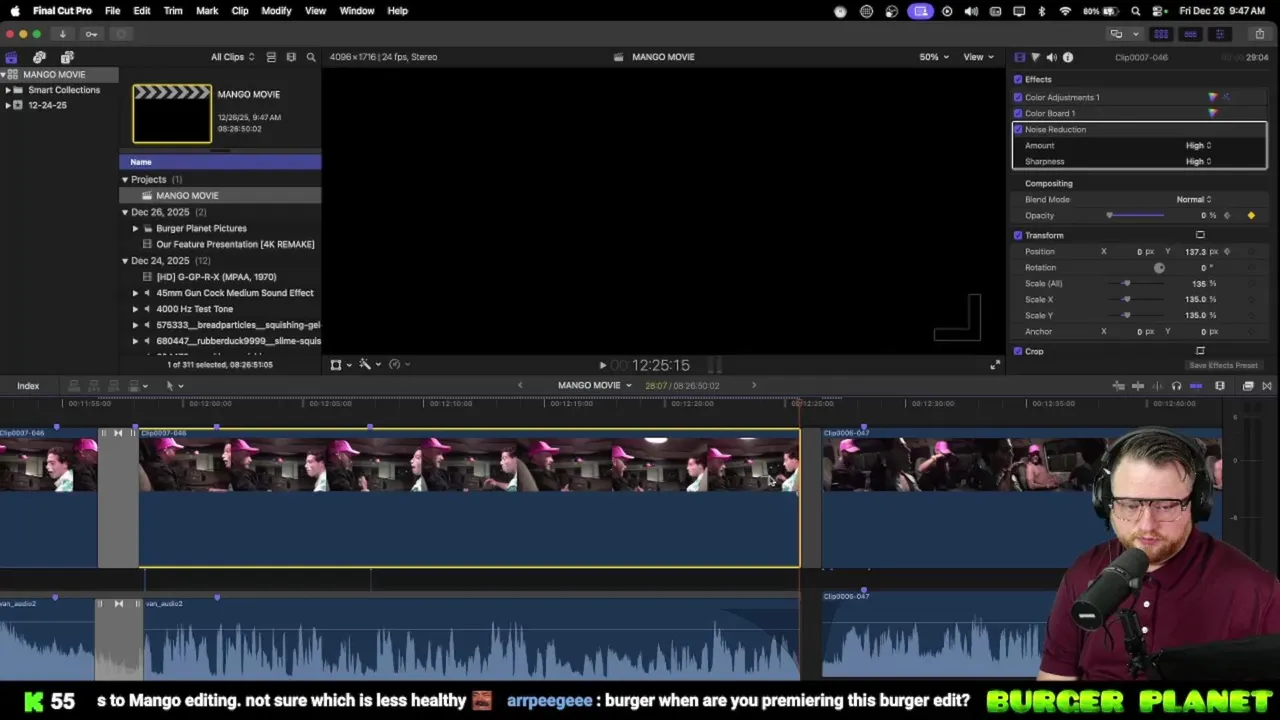Click the browser search magnifier icon
This screenshot has width=1280, height=720.
point(311,57)
